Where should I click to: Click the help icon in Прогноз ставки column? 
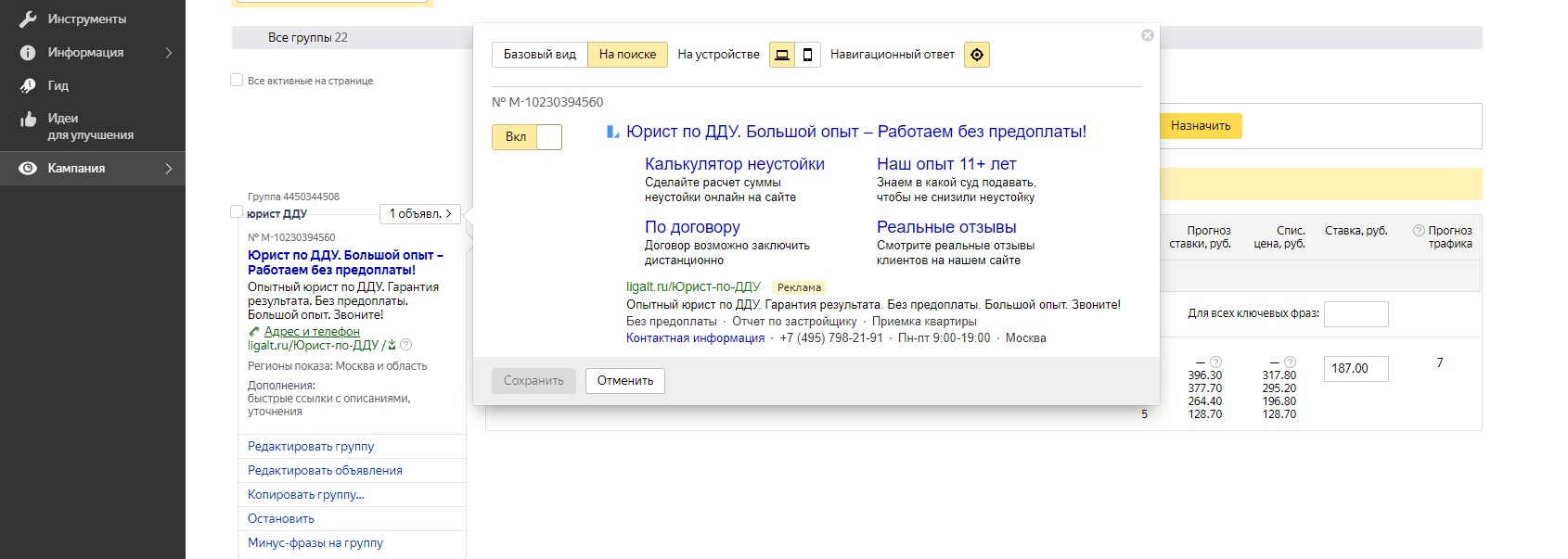pyautogui.click(x=1216, y=362)
